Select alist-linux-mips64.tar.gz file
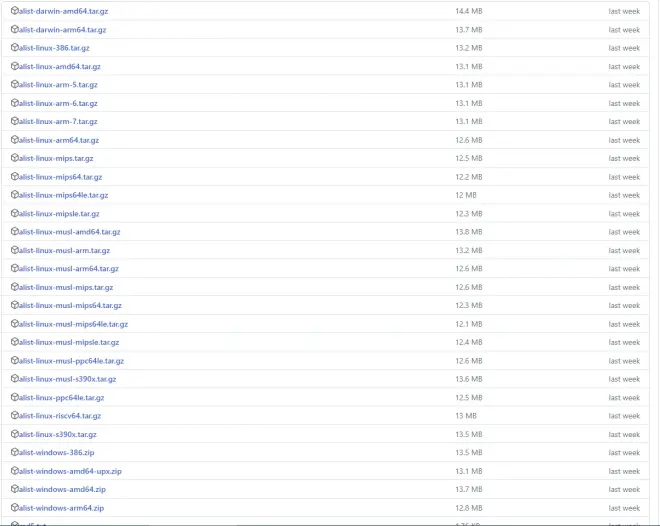The height and width of the screenshot is (526, 660). pyautogui.click(x=60, y=177)
